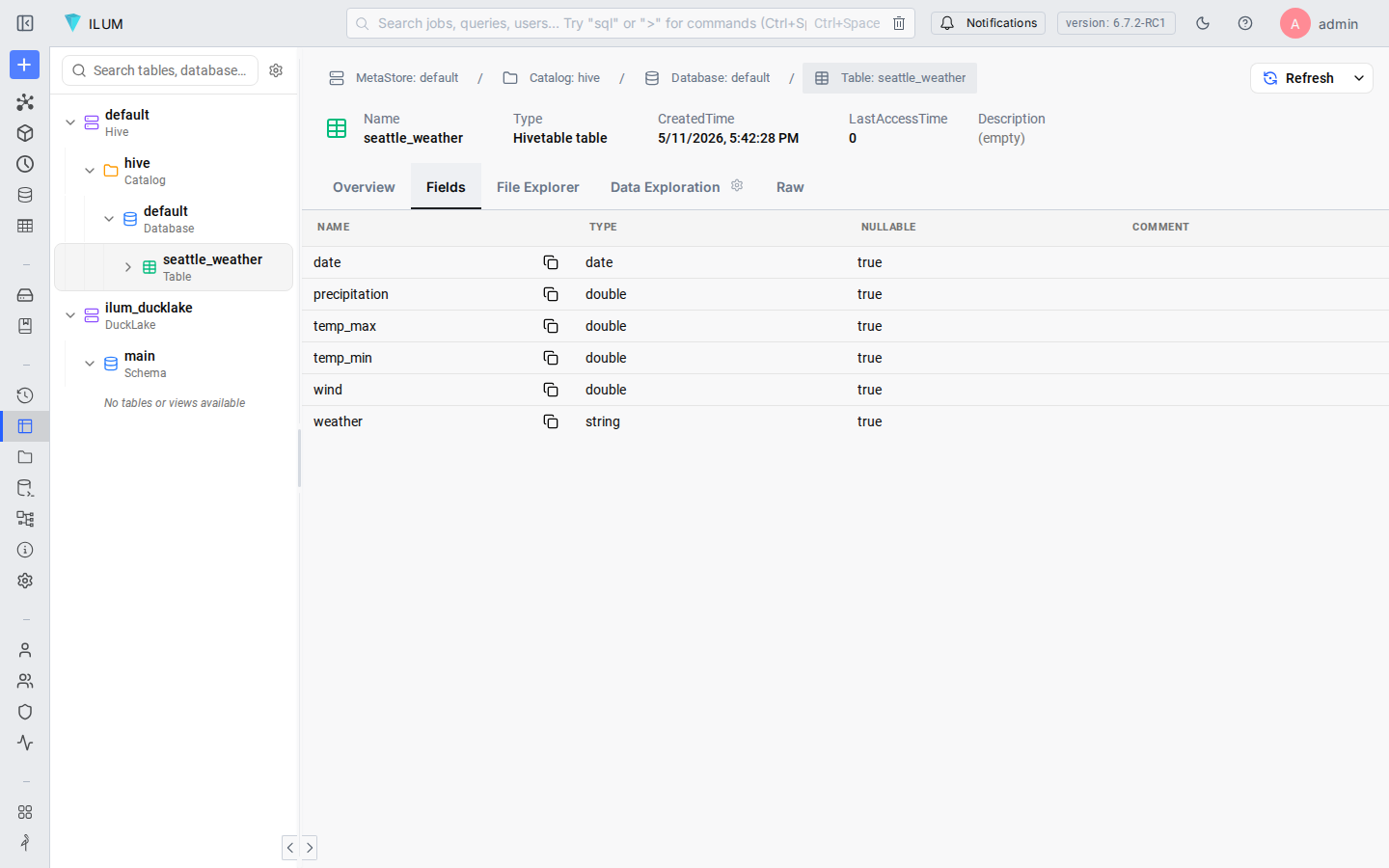Open the shield security icon in sidebar
The width and height of the screenshot is (1389, 868).
click(x=25, y=712)
